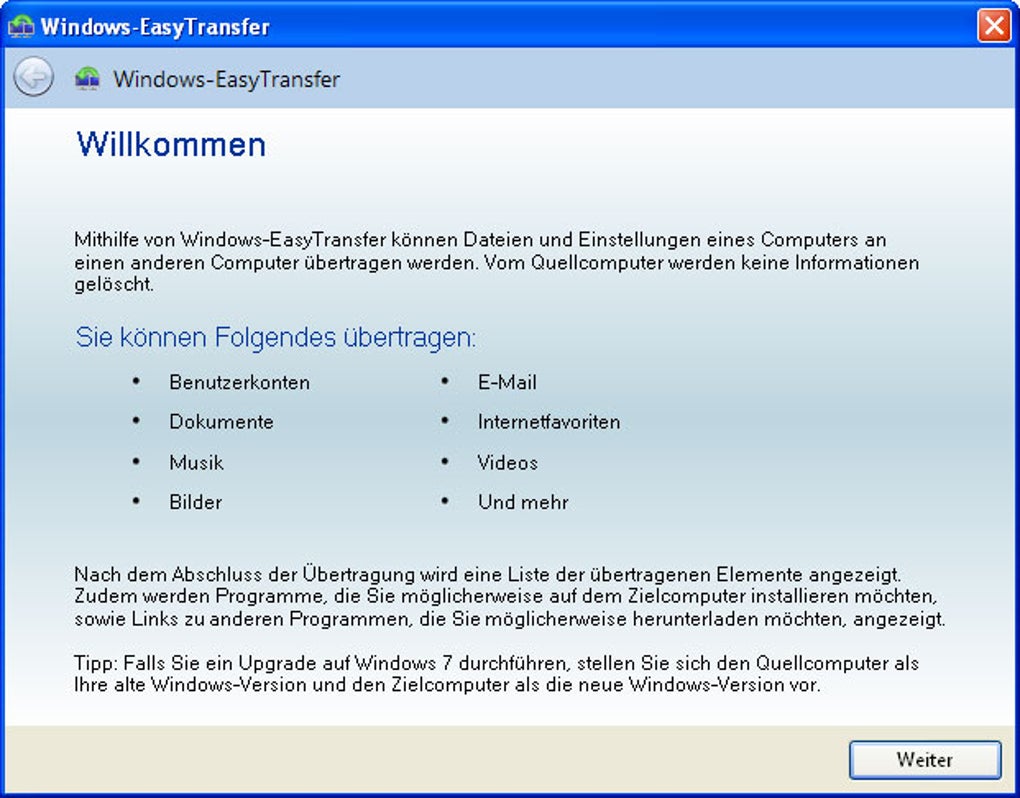Click the EasyTransfer icon in the title bar

(x=21, y=26)
